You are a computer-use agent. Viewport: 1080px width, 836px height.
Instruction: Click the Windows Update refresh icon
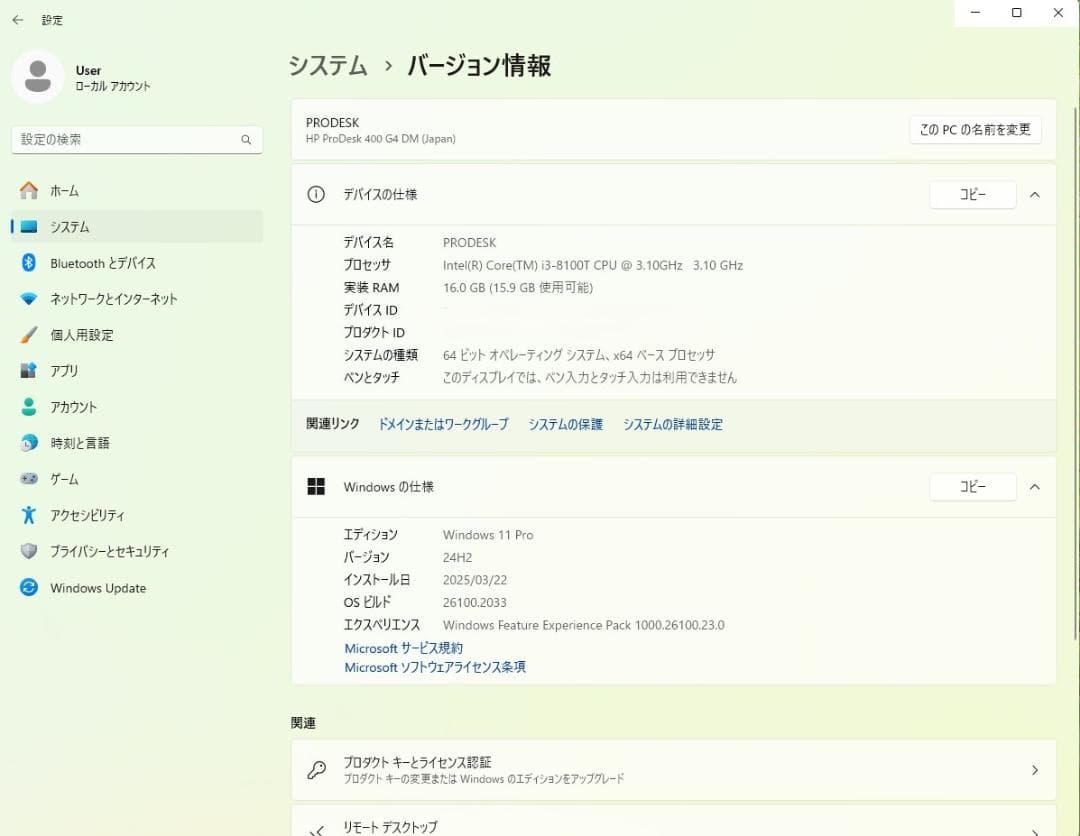pyautogui.click(x=29, y=587)
